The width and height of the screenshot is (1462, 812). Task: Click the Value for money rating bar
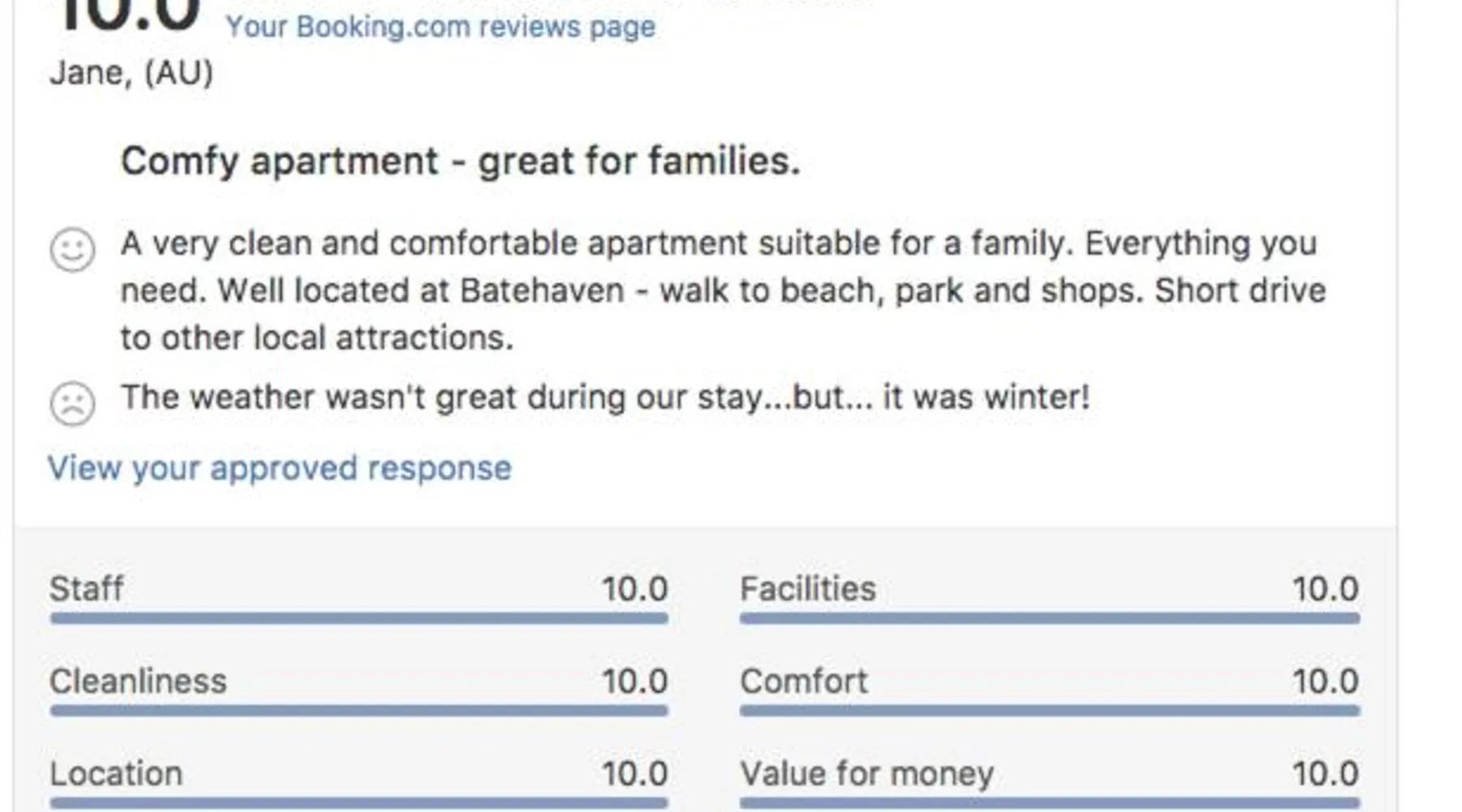(x=1049, y=802)
